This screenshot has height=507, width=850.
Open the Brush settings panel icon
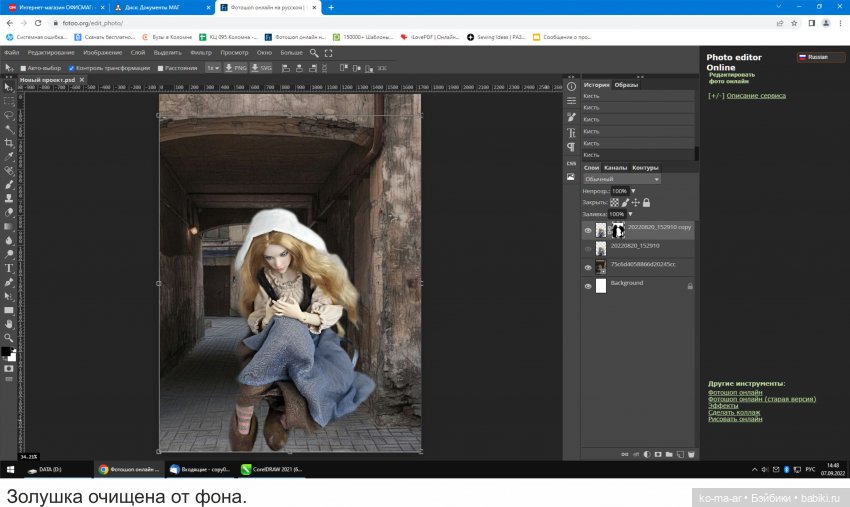[571, 117]
